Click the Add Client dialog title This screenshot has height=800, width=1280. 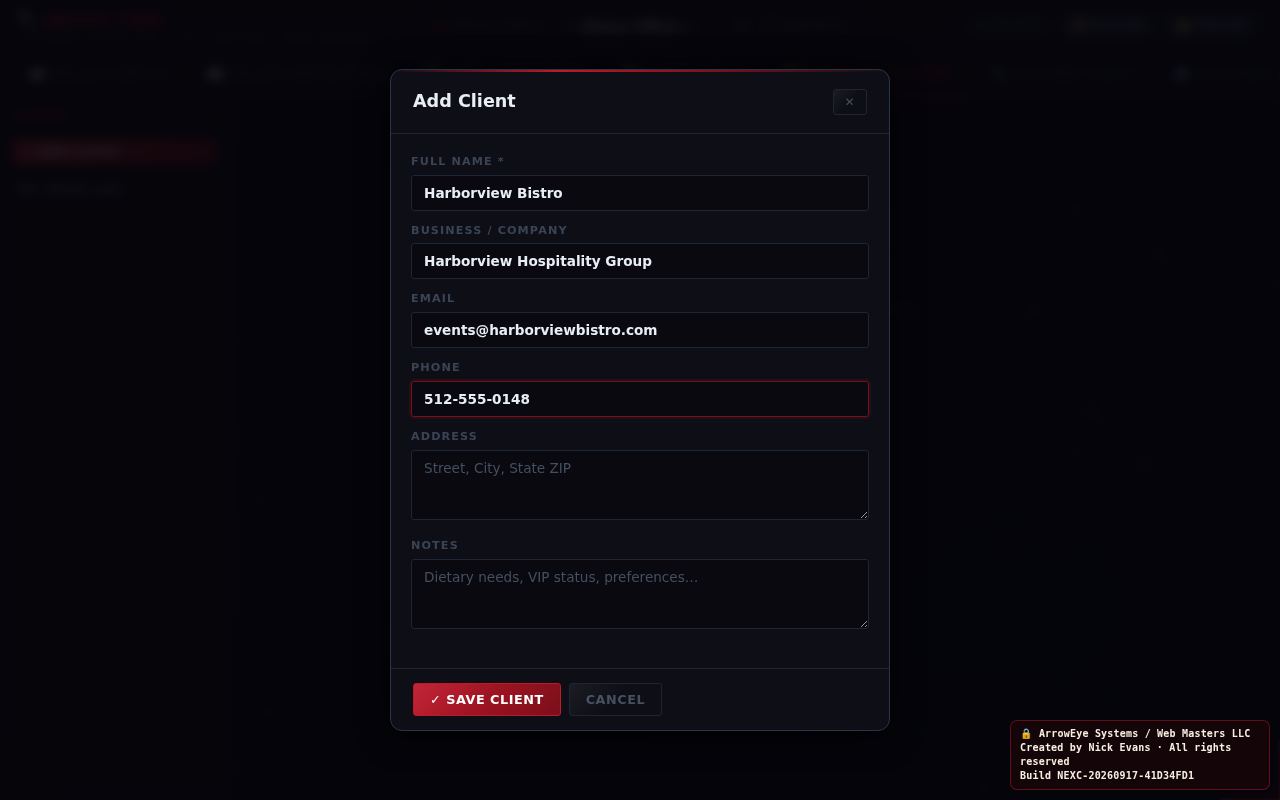464,101
